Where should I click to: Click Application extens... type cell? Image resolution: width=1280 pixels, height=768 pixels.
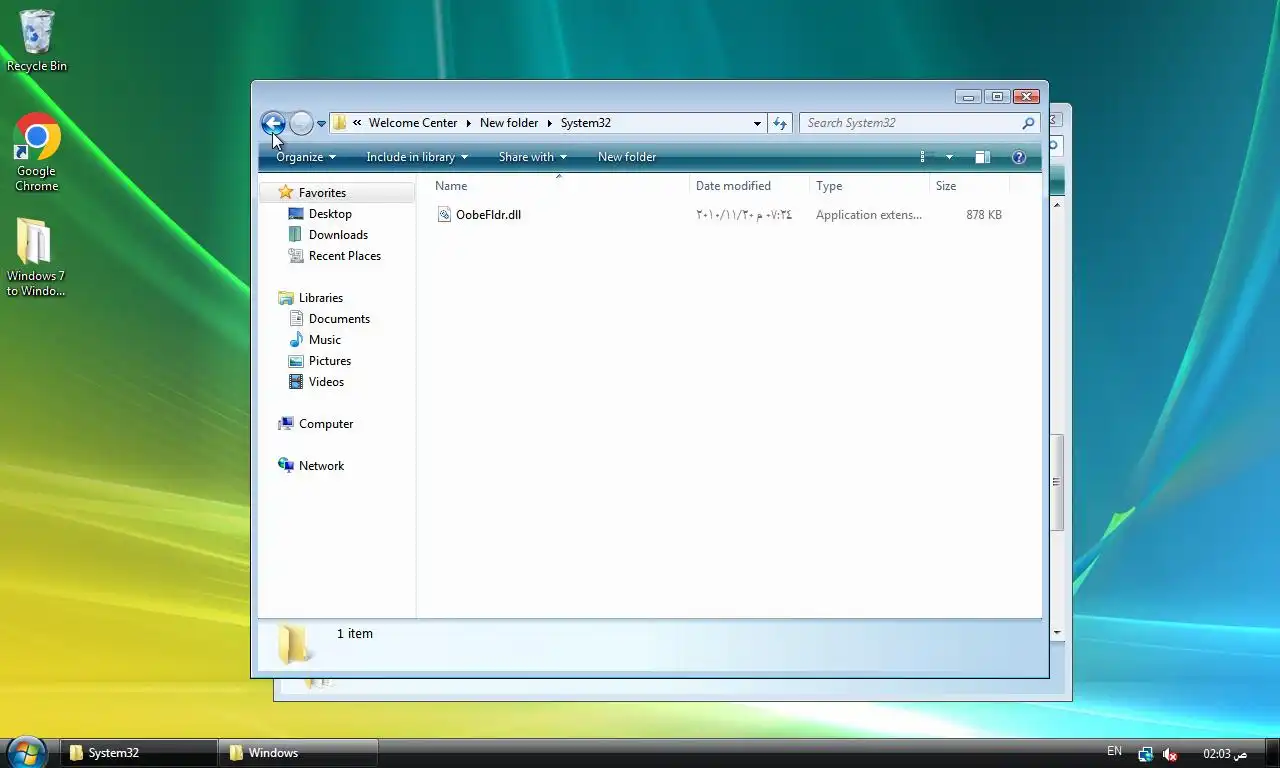[x=868, y=215]
